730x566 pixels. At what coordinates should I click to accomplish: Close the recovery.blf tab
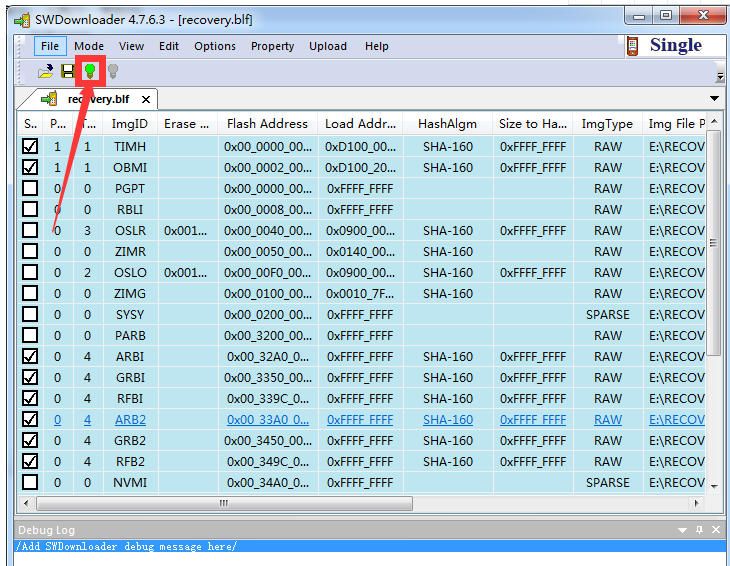[146, 100]
